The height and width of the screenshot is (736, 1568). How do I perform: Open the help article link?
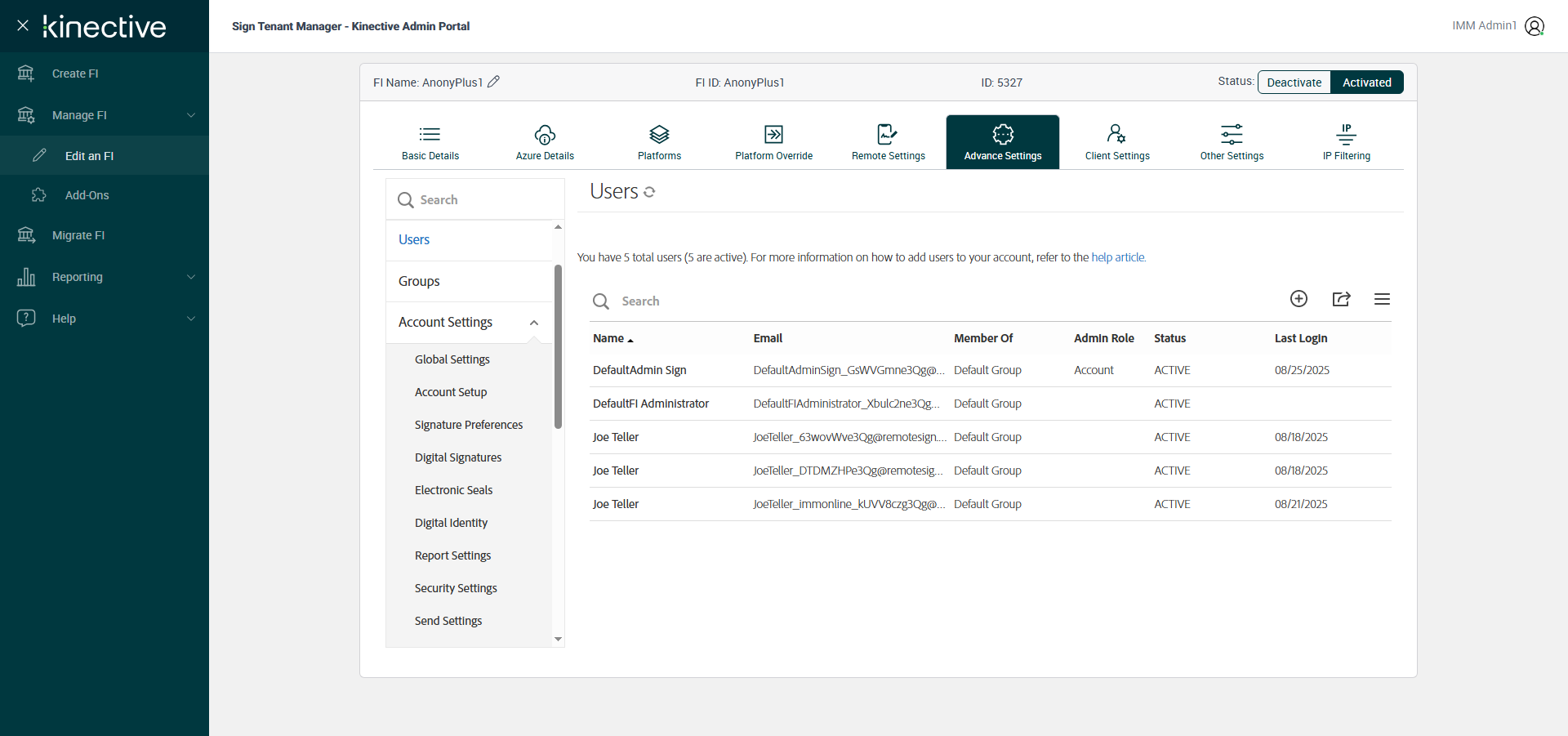pos(1118,257)
